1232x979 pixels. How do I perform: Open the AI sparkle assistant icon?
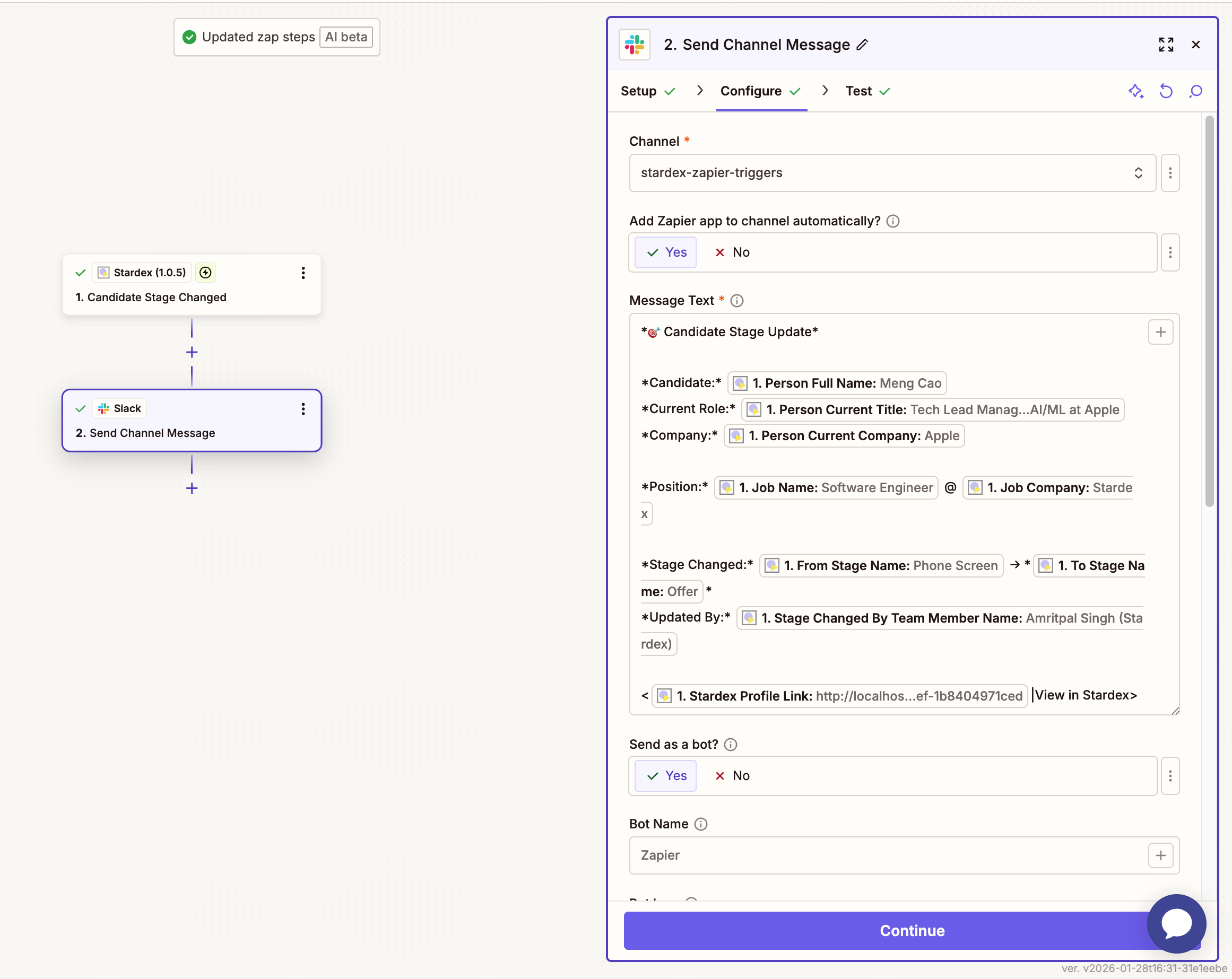click(1135, 91)
